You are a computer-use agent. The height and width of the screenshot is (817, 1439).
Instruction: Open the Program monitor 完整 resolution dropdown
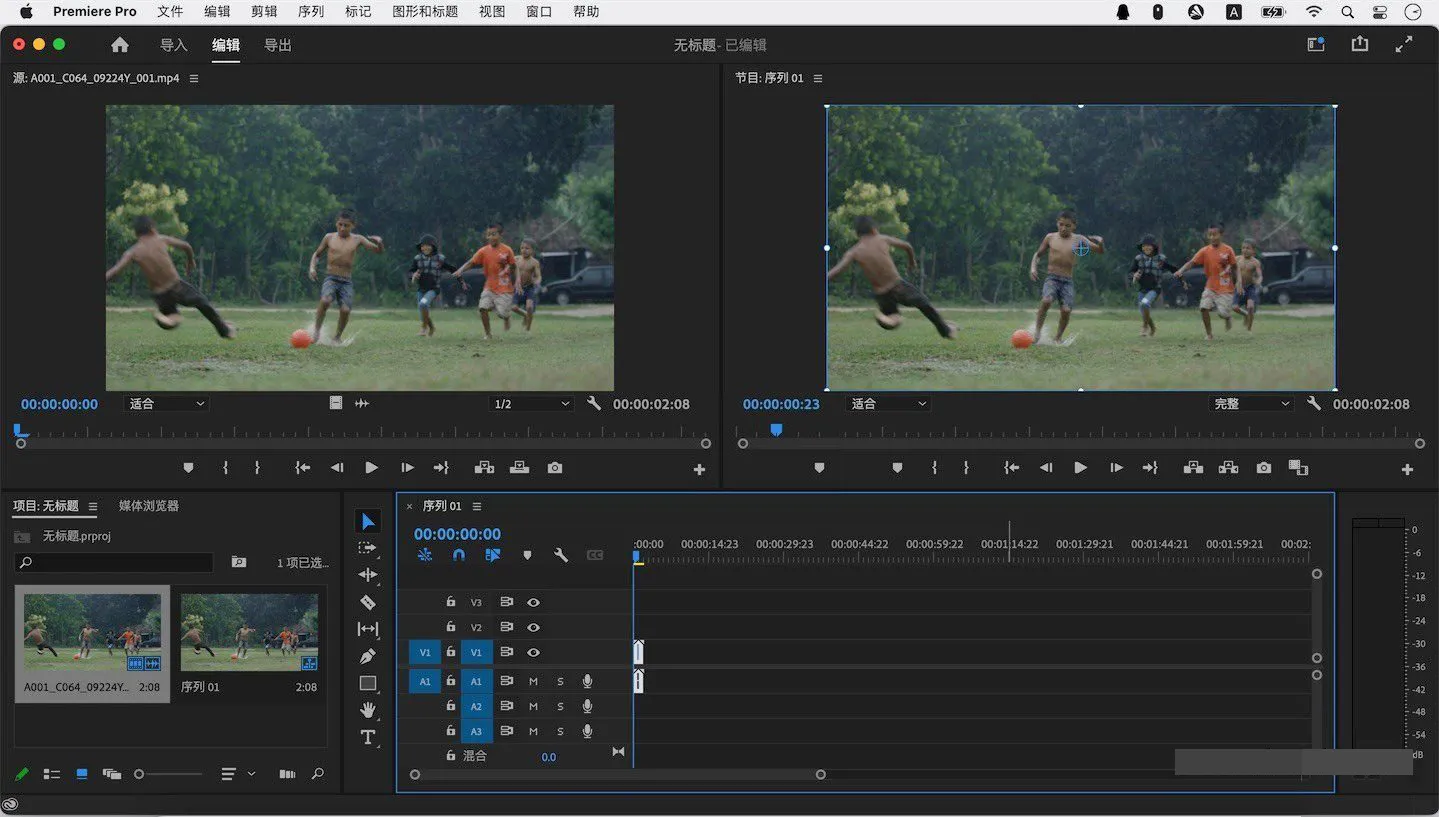click(1252, 404)
